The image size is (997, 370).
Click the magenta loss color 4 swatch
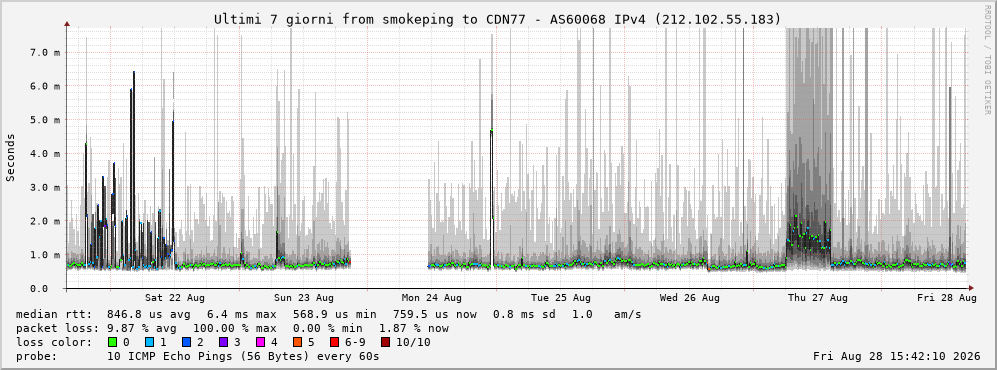(258, 343)
